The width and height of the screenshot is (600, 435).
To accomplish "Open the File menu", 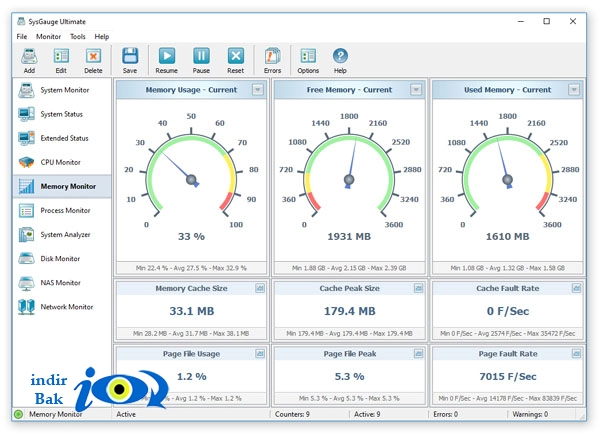I will pyautogui.click(x=22, y=37).
